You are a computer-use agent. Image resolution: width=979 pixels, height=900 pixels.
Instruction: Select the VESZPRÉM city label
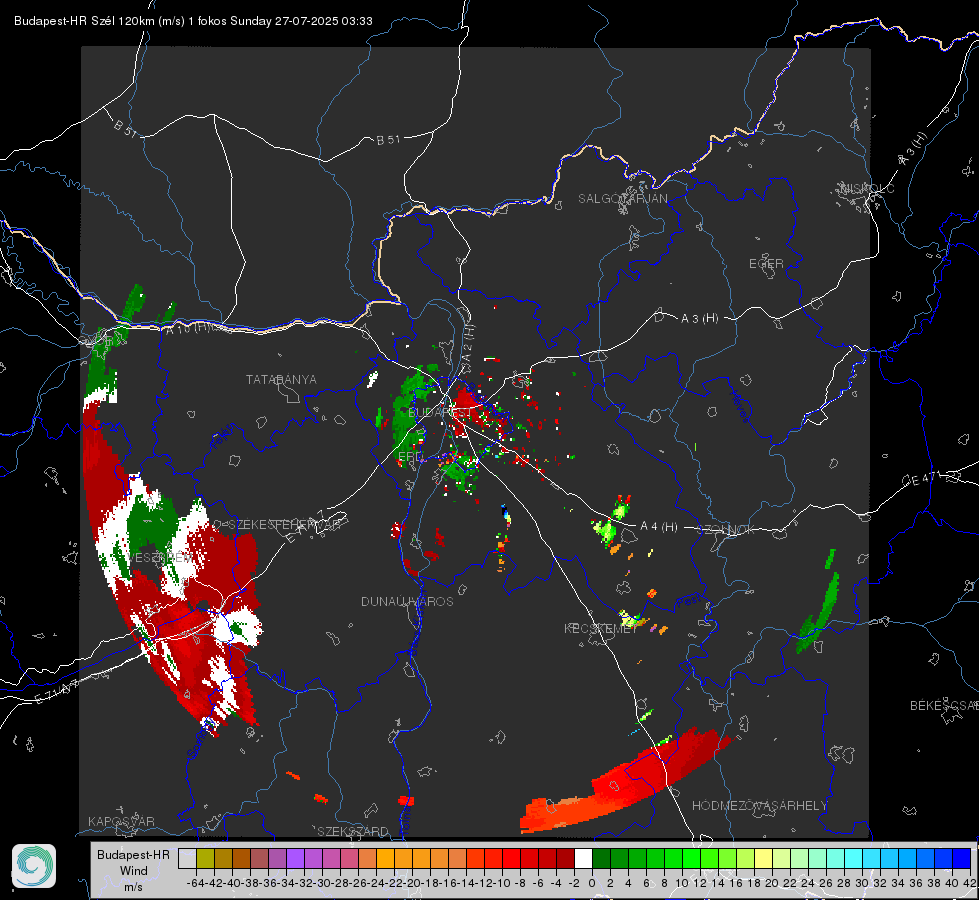click(160, 558)
